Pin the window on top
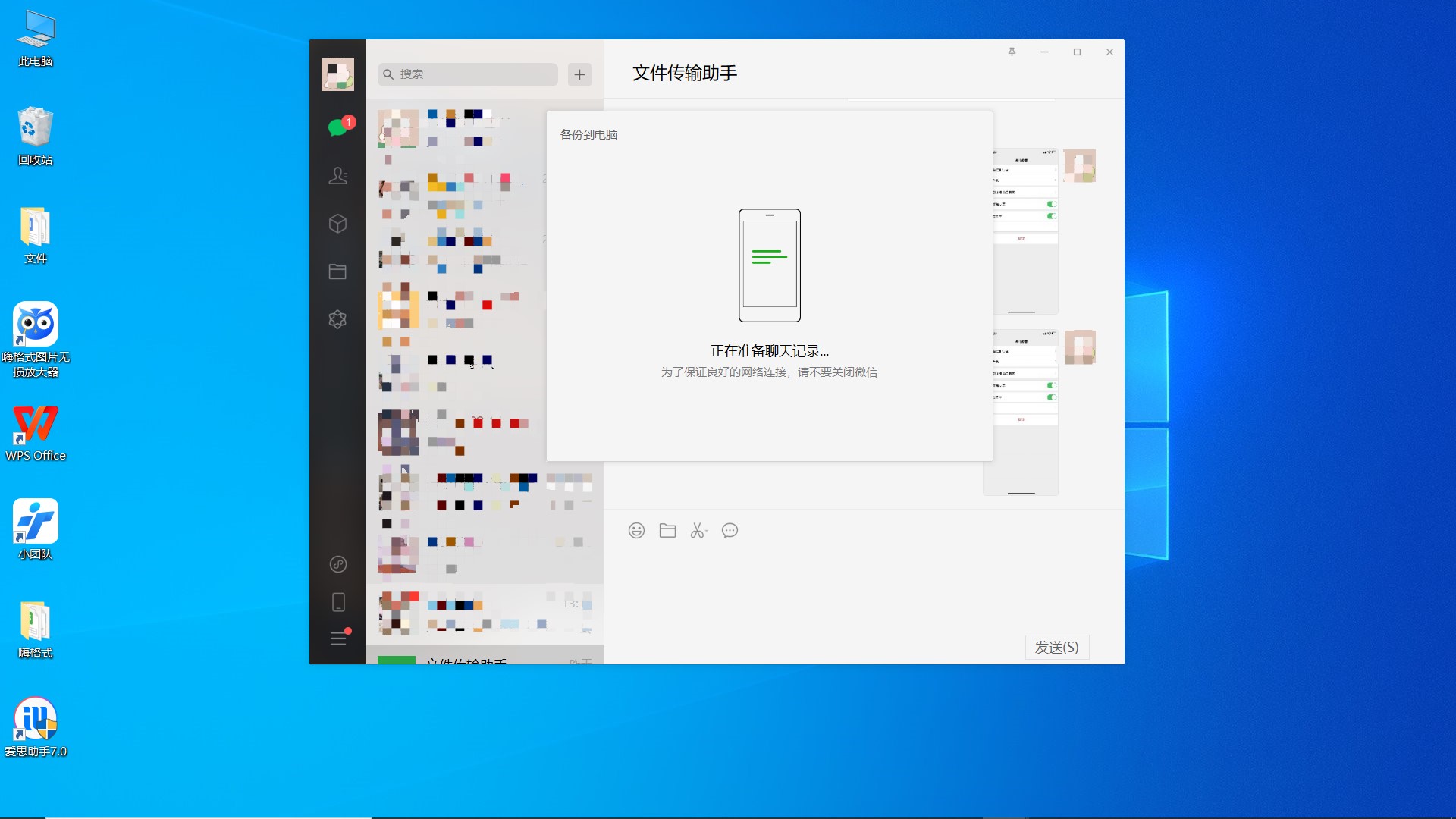Screen dimensions: 1456x819 pyautogui.click(x=1012, y=52)
